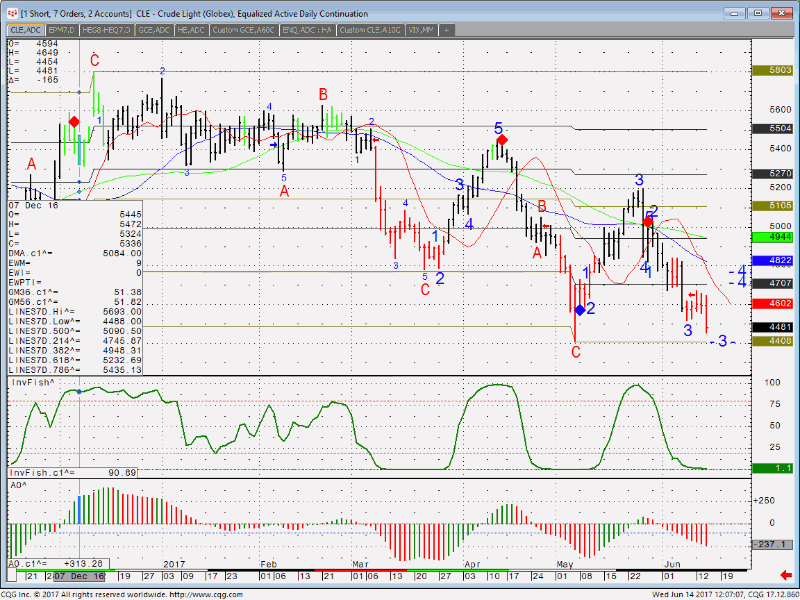Click the blue 4822 moving average value

[773, 261]
